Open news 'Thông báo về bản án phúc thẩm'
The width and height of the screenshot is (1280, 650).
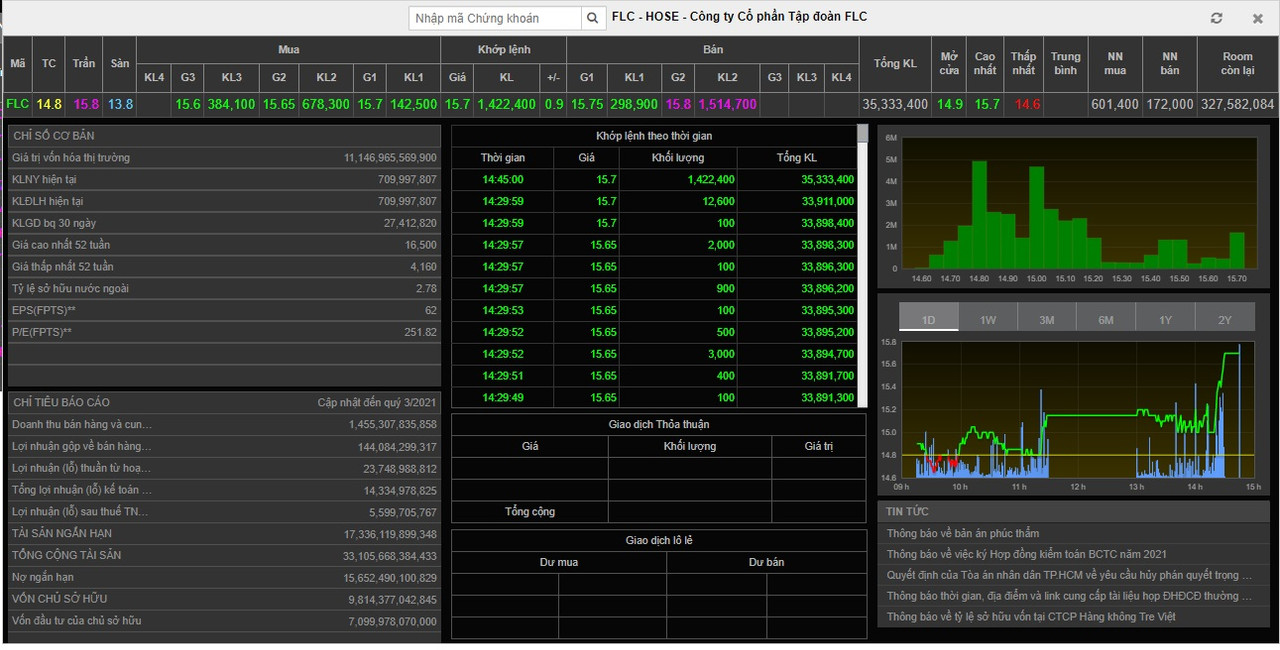click(963, 534)
